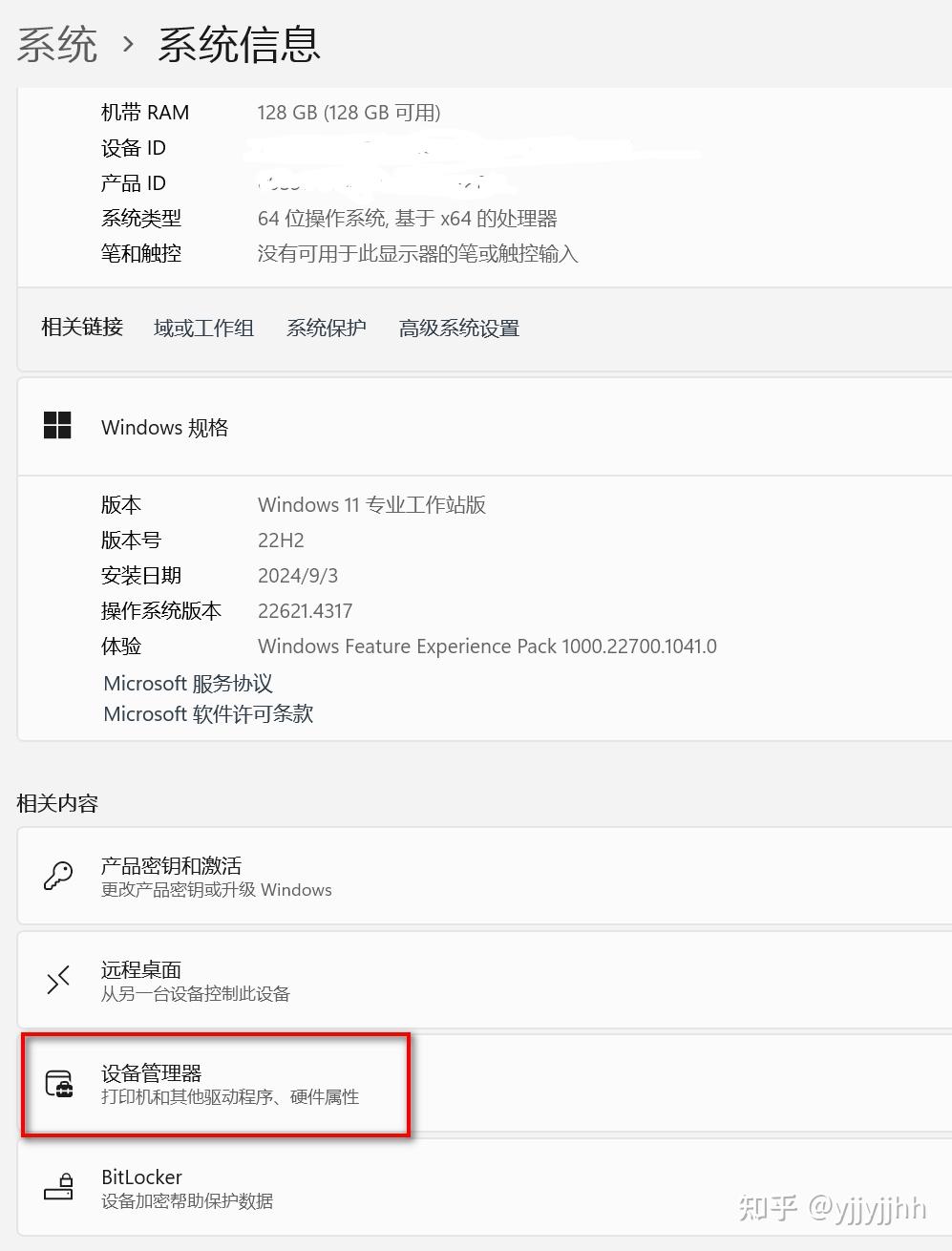Open Microsoft 服务协议

(188, 683)
